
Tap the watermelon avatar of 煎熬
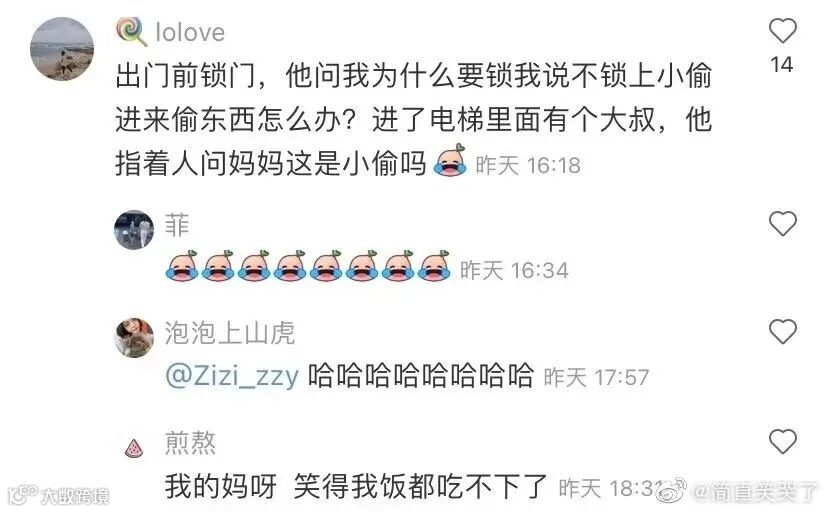click(134, 448)
